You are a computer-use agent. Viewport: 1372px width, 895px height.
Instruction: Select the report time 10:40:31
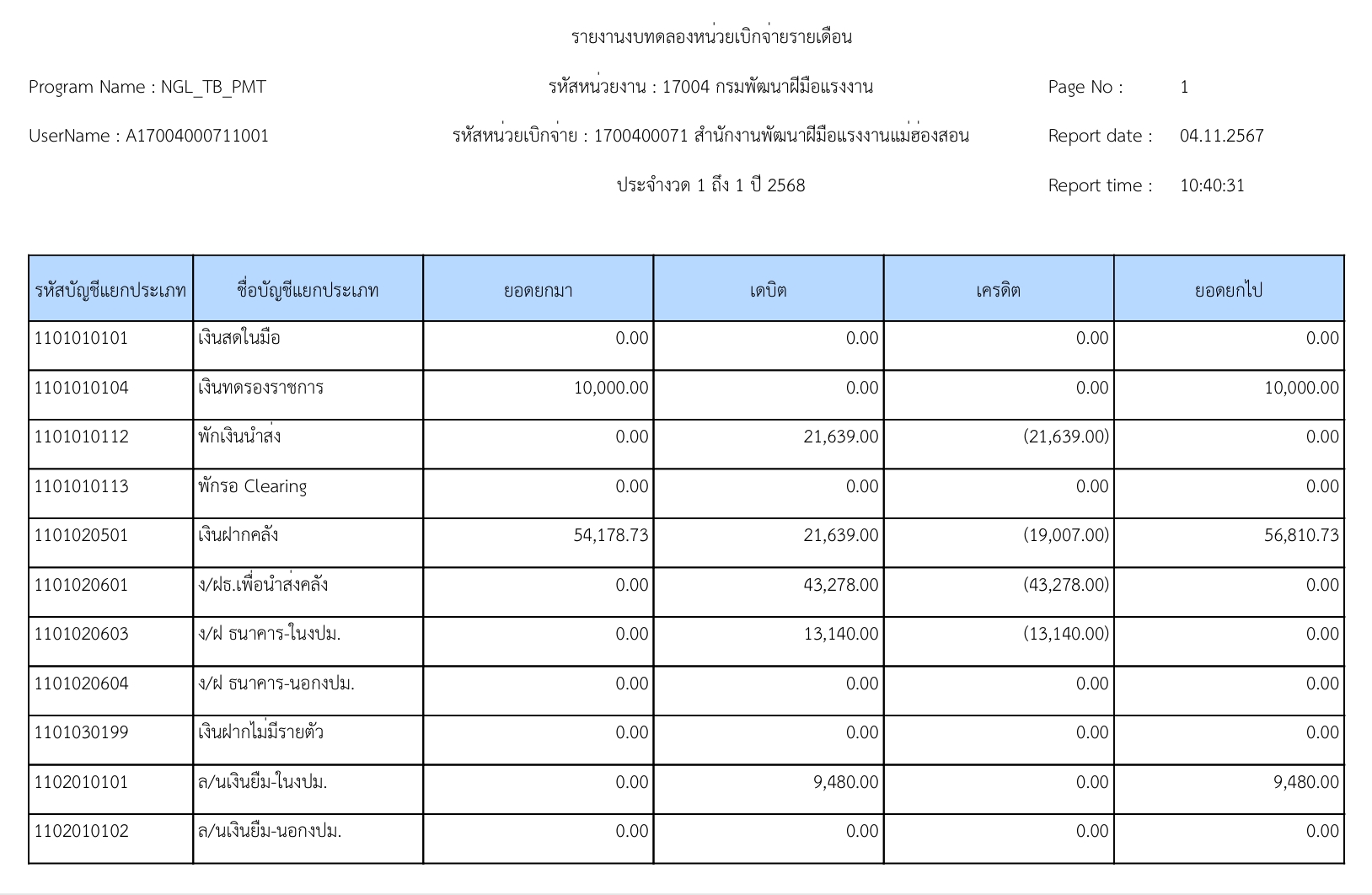[x=1211, y=185]
